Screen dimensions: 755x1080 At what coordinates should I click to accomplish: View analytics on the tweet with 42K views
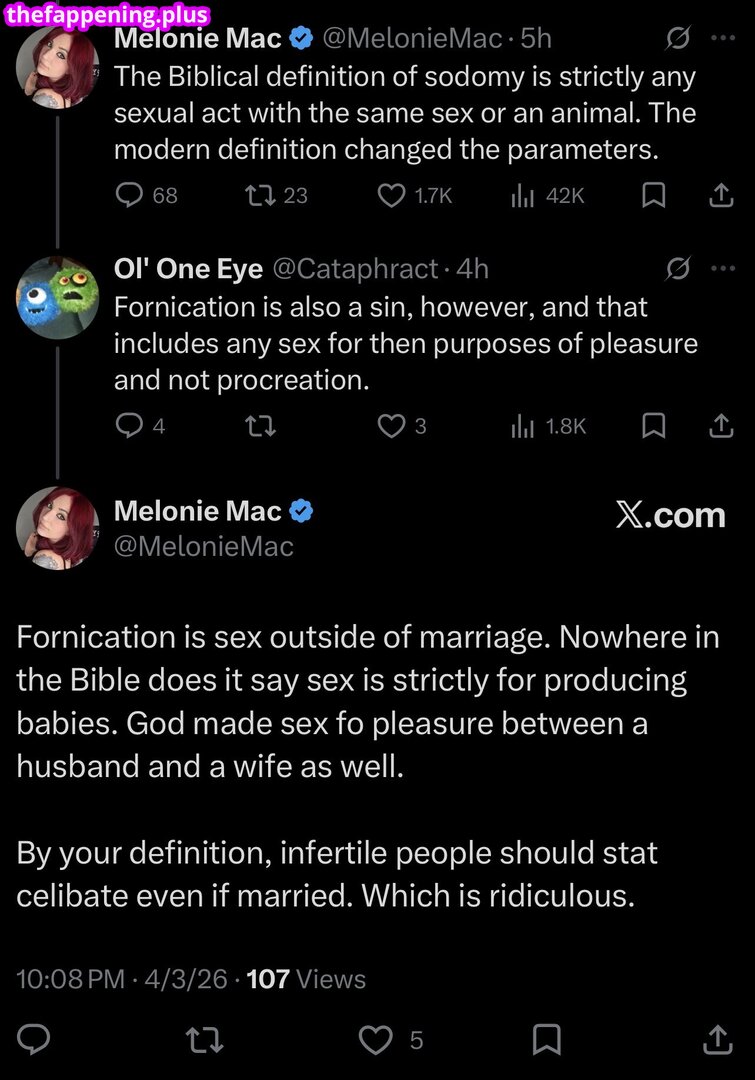coord(522,195)
